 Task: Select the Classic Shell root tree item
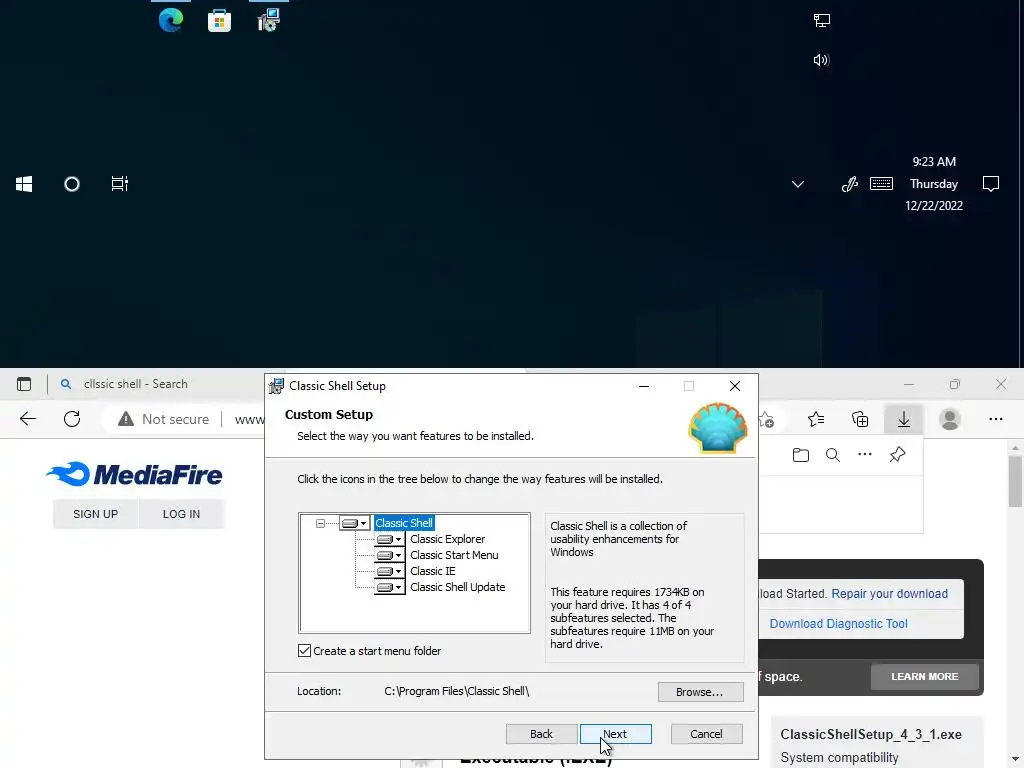click(x=404, y=523)
